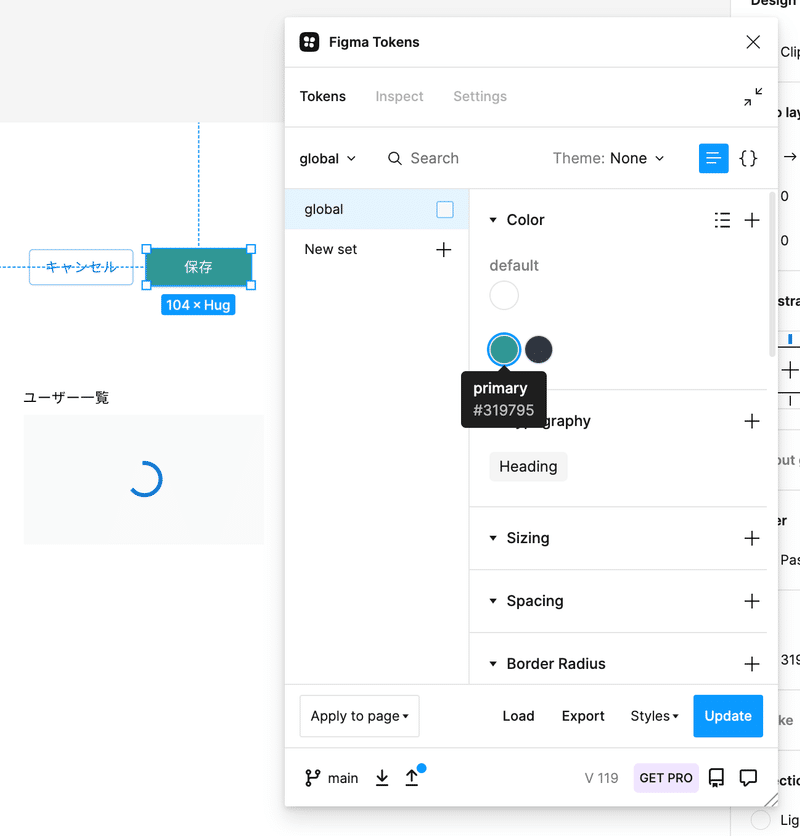800x836 pixels.
Task: Click the Heading typography token
Action: [528, 467]
